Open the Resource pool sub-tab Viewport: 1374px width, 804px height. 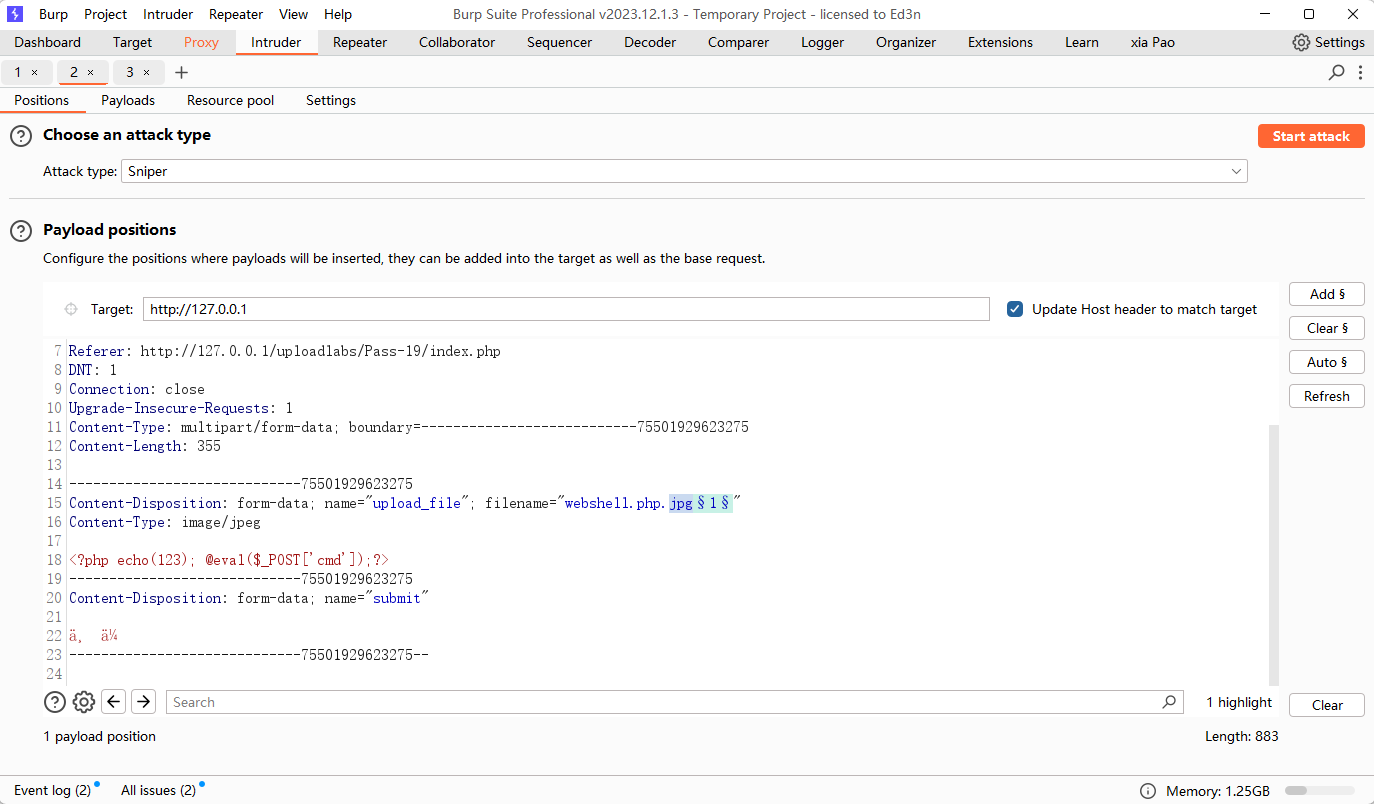click(x=230, y=100)
